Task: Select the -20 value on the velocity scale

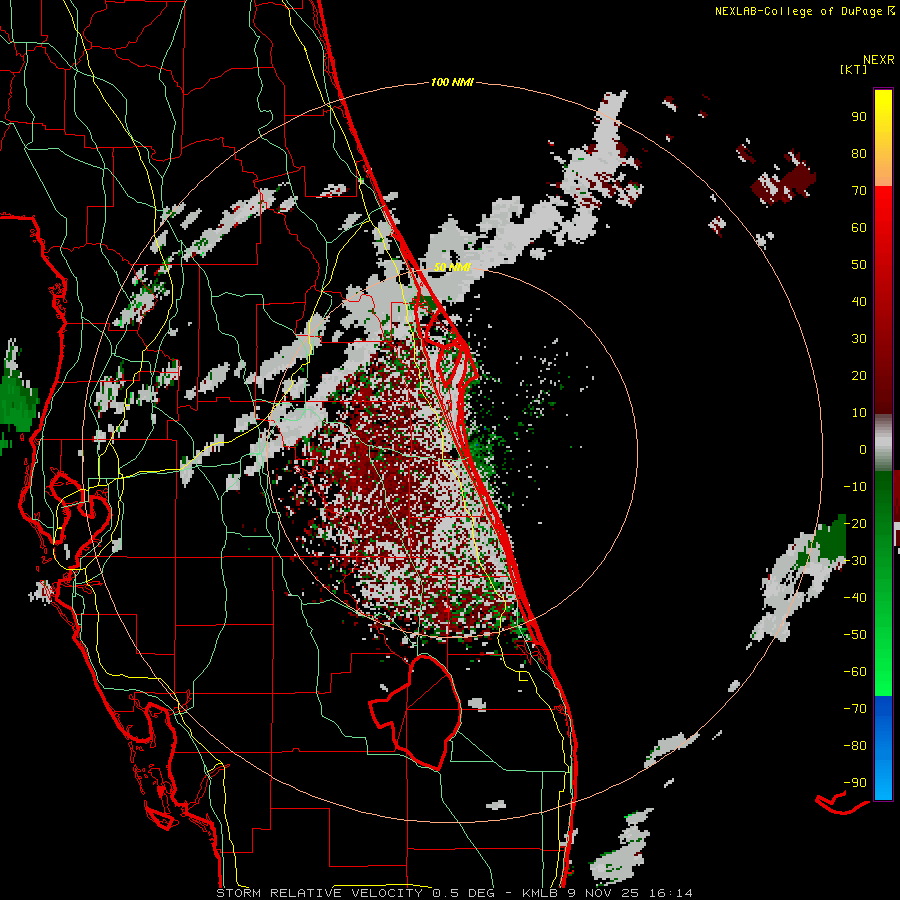Action: click(855, 523)
